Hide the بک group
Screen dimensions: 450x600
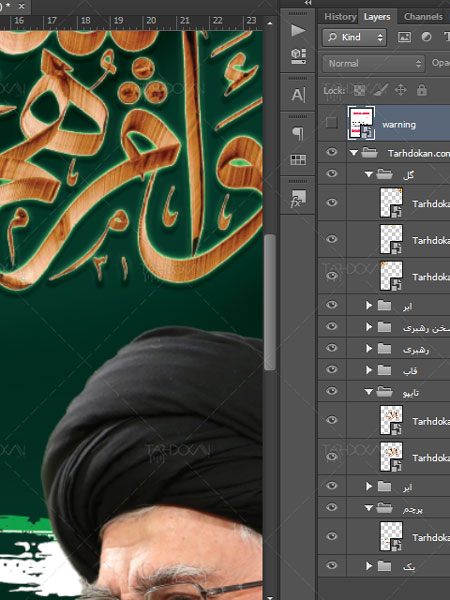[x=331, y=565]
